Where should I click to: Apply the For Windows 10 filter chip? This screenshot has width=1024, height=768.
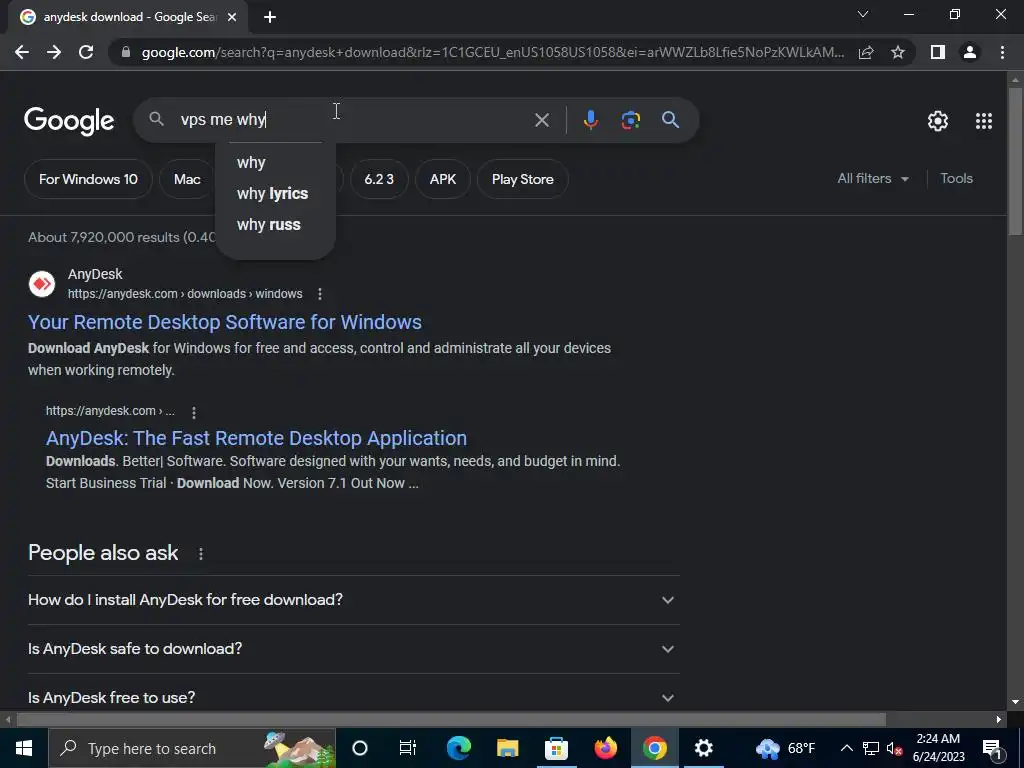(88, 179)
